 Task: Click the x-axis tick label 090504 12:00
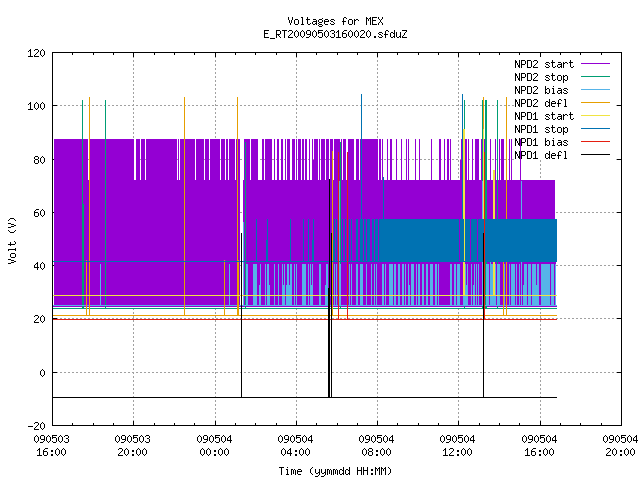tap(458, 446)
